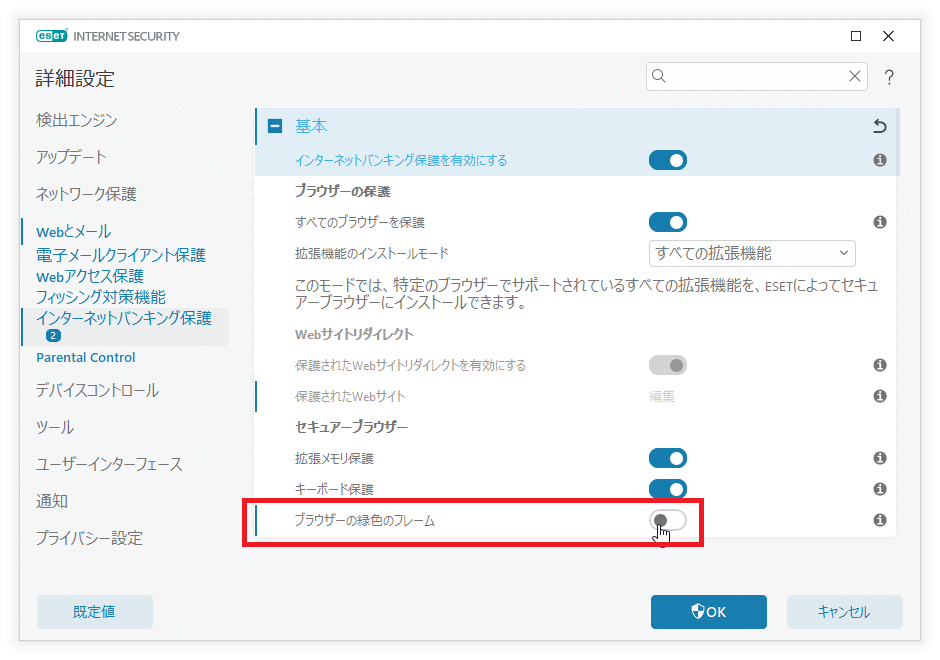Click info icon next to すべてのブラウザーを保護
Viewport: 940px width, 660px height.
click(880, 222)
